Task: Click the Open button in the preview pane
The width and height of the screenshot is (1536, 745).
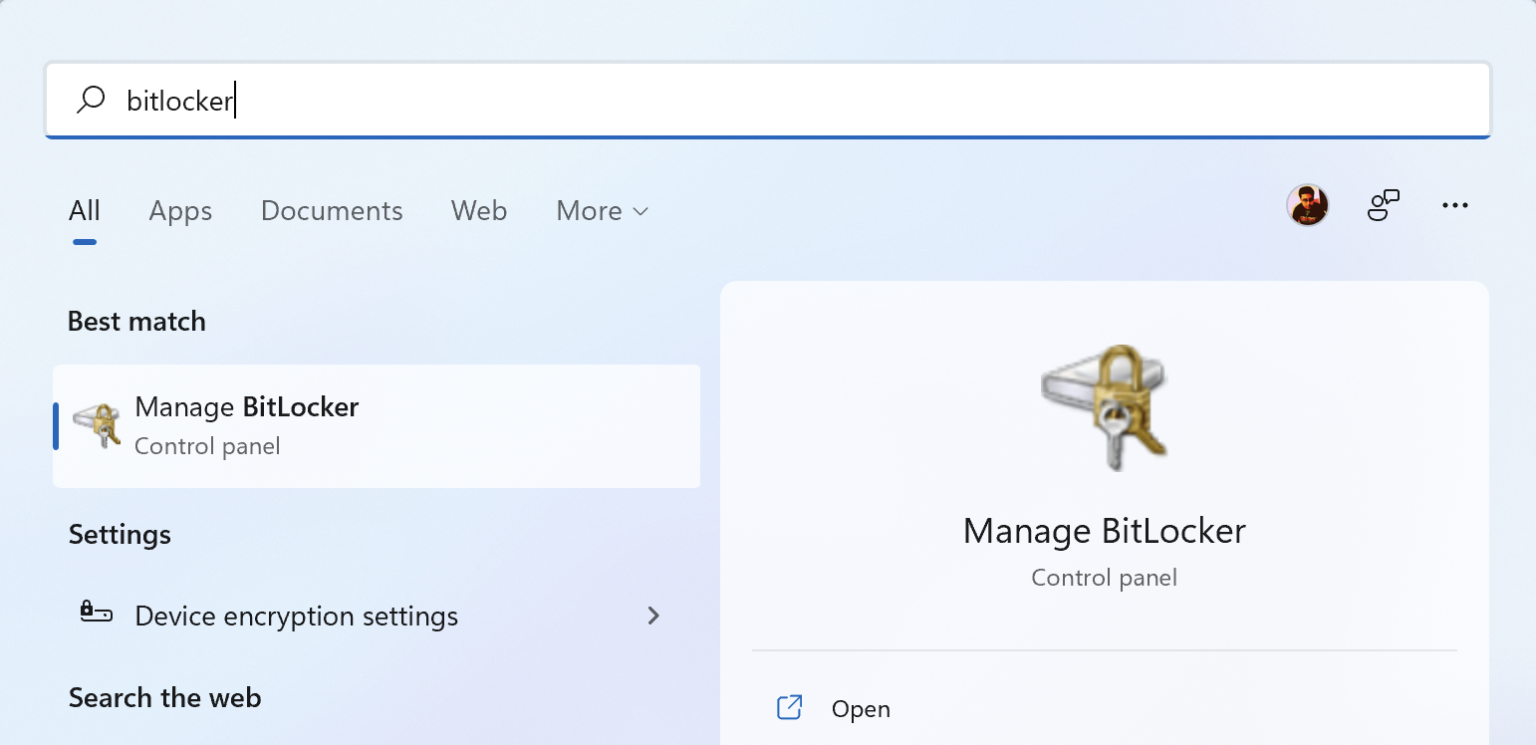Action: pyautogui.click(x=861, y=708)
